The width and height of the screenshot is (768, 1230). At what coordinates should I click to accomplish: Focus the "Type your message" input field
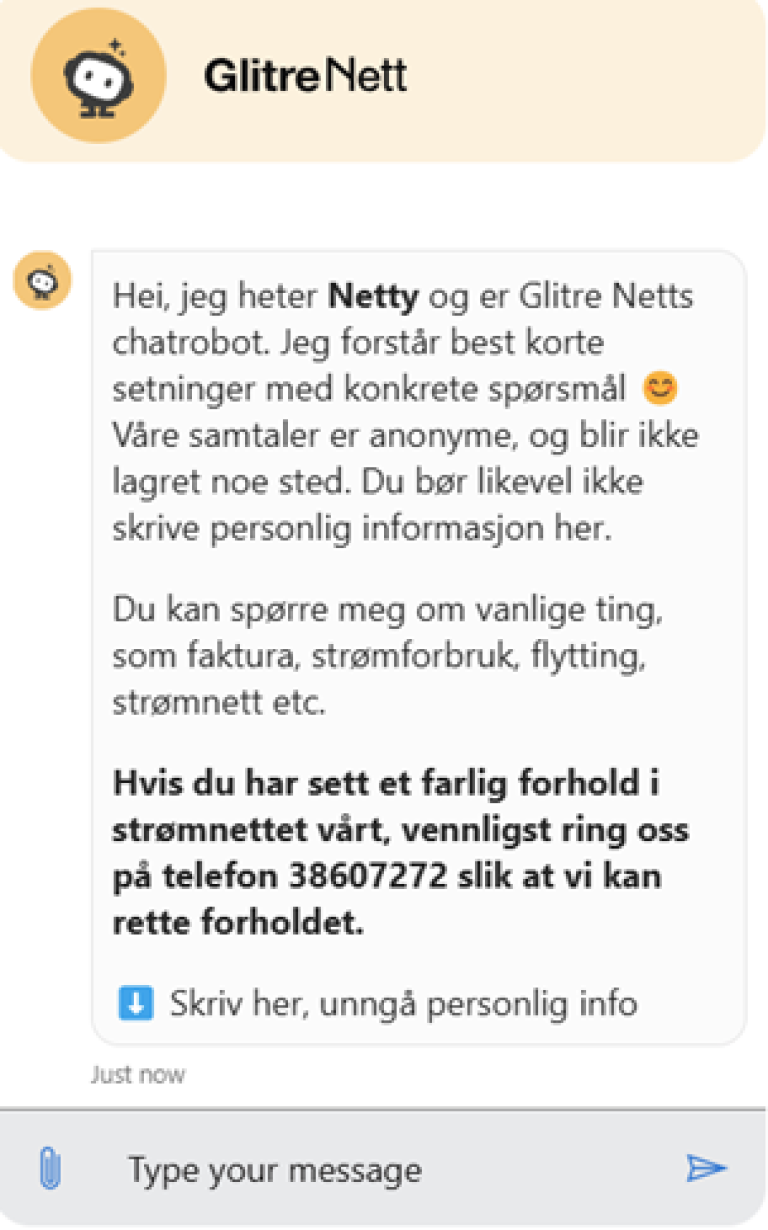tap(380, 1169)
